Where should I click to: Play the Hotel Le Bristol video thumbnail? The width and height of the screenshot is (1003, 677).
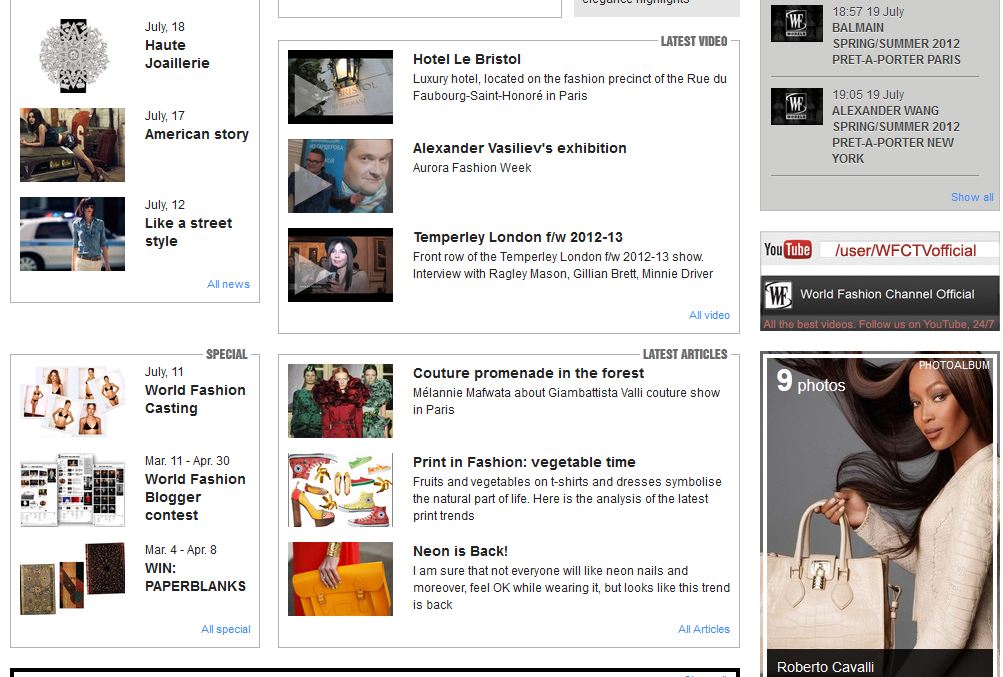(x=340, y=87)
